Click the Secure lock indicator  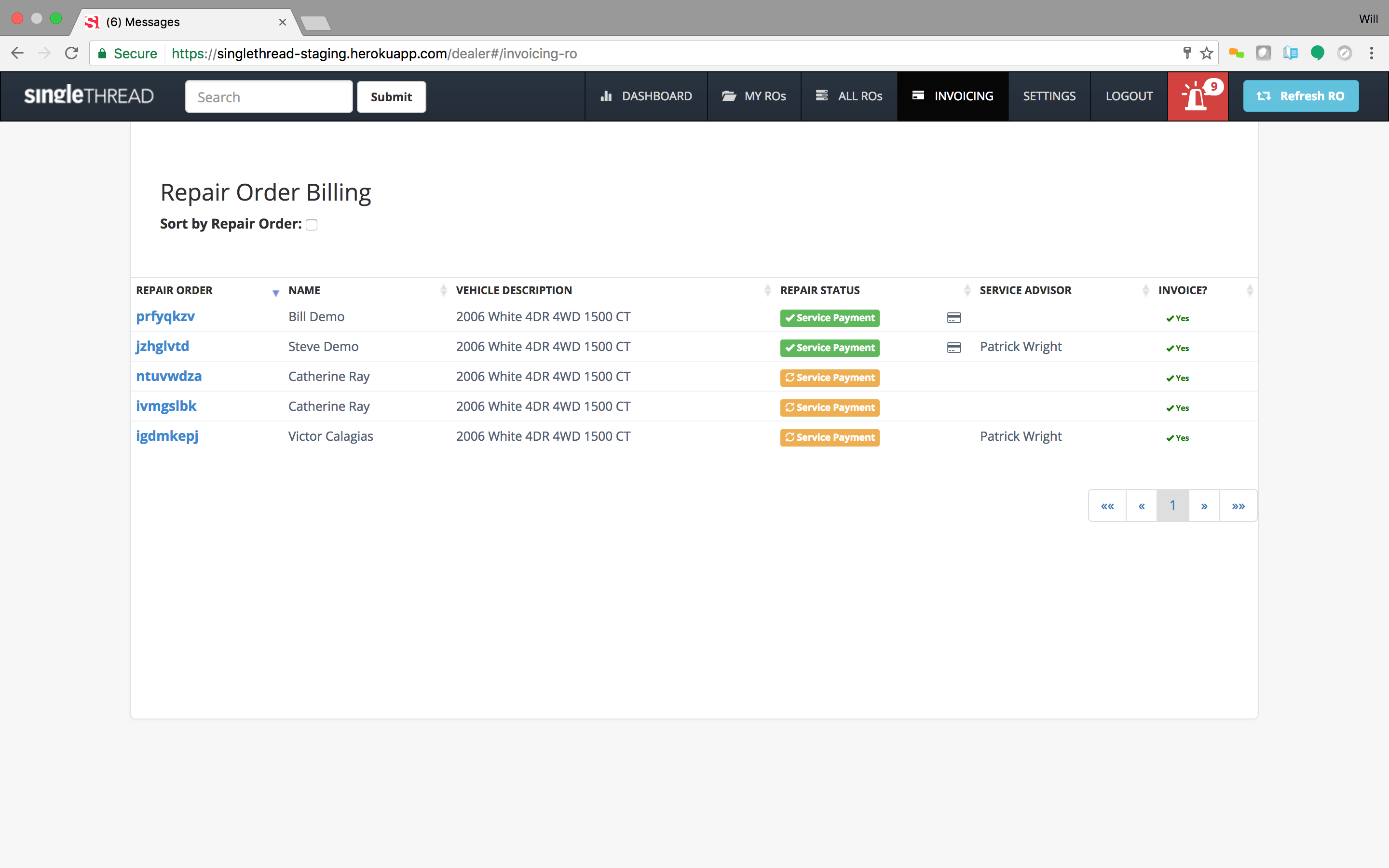[x=127, y=54]
